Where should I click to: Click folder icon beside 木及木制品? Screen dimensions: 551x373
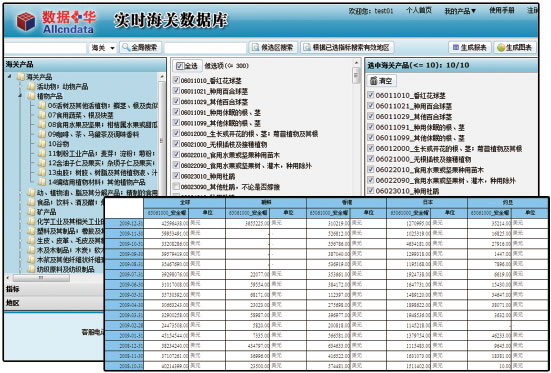click(x=32, y=250)
